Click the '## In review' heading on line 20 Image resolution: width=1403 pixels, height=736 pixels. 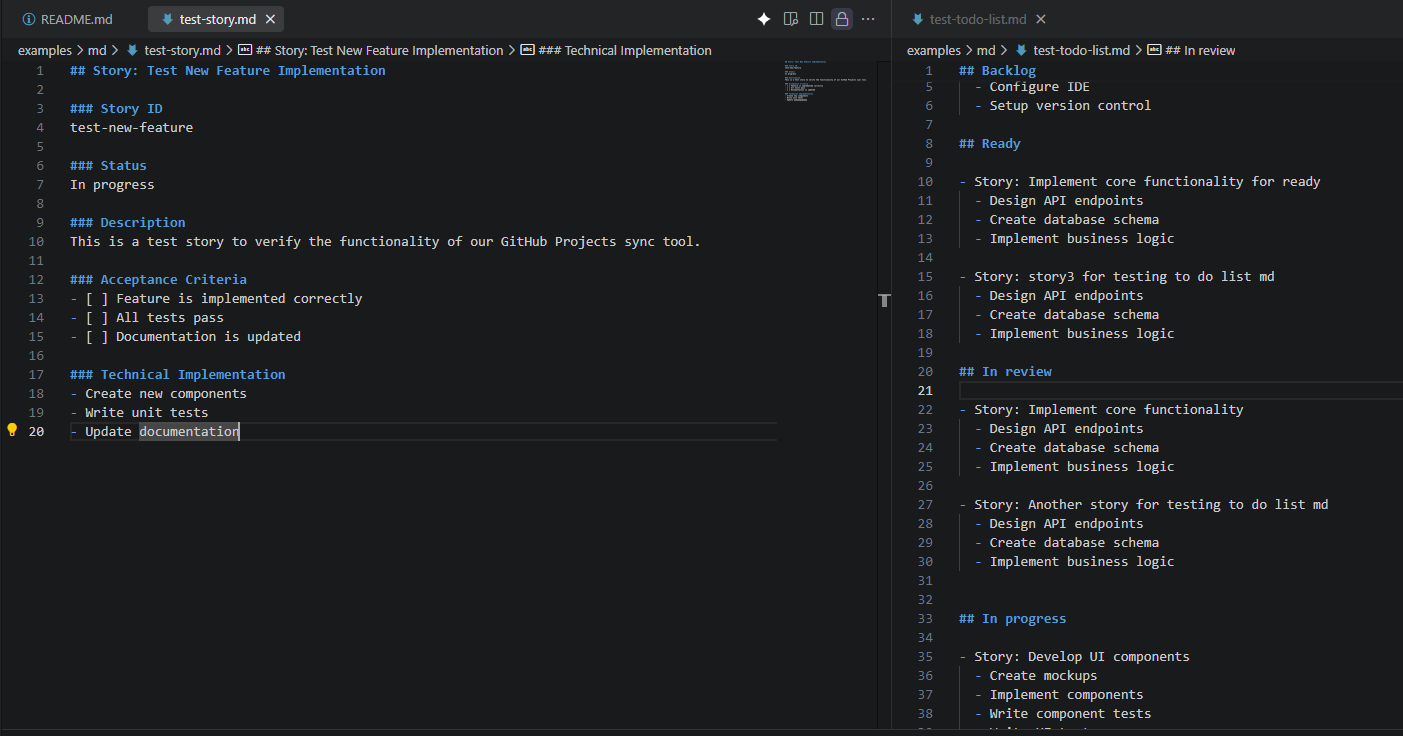(x=1005, y=371)
